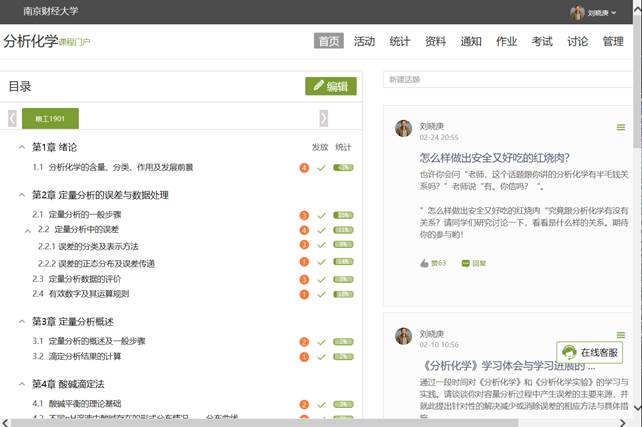Screen dimensions: 642x427
Task: Collapse section 2.2 定量分析中的误差
Action: point(28,230)
